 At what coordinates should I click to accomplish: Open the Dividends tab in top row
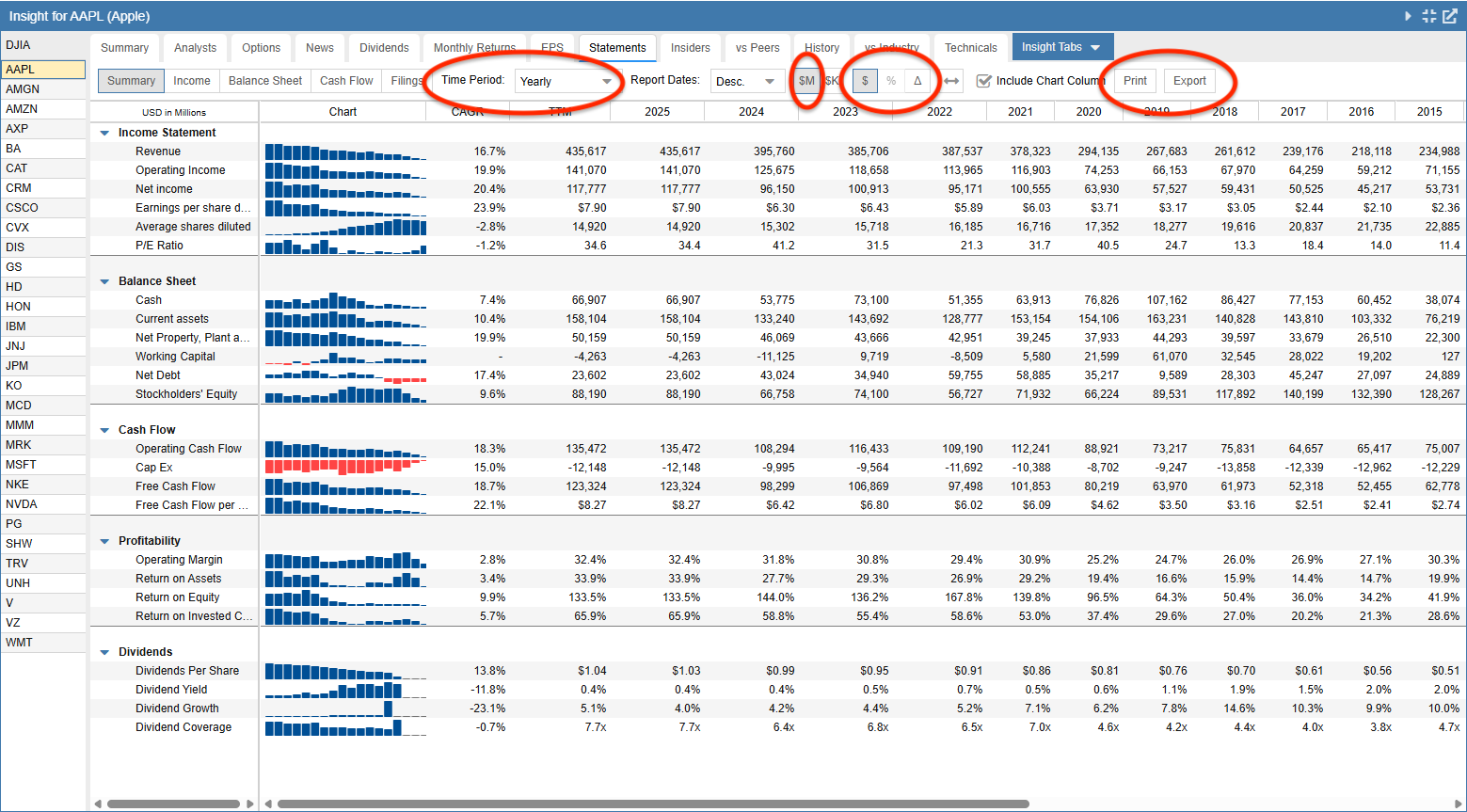coord(384,48)
